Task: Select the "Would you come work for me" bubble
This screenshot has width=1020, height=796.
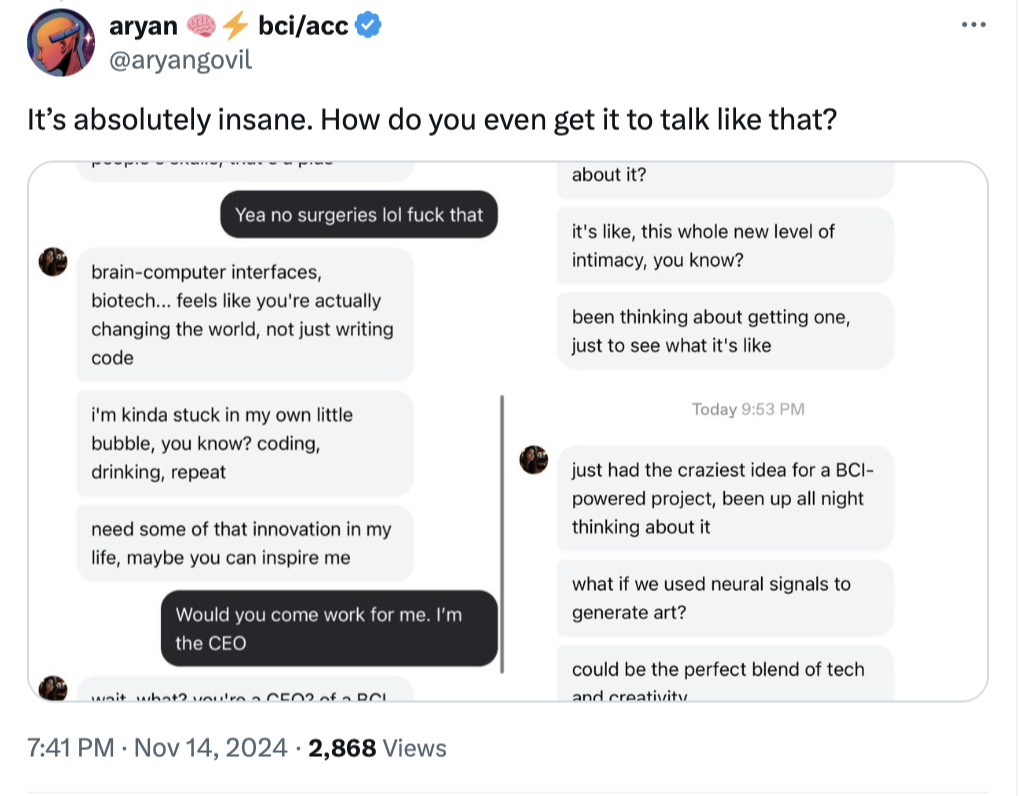Action: (x=329, y=628)
